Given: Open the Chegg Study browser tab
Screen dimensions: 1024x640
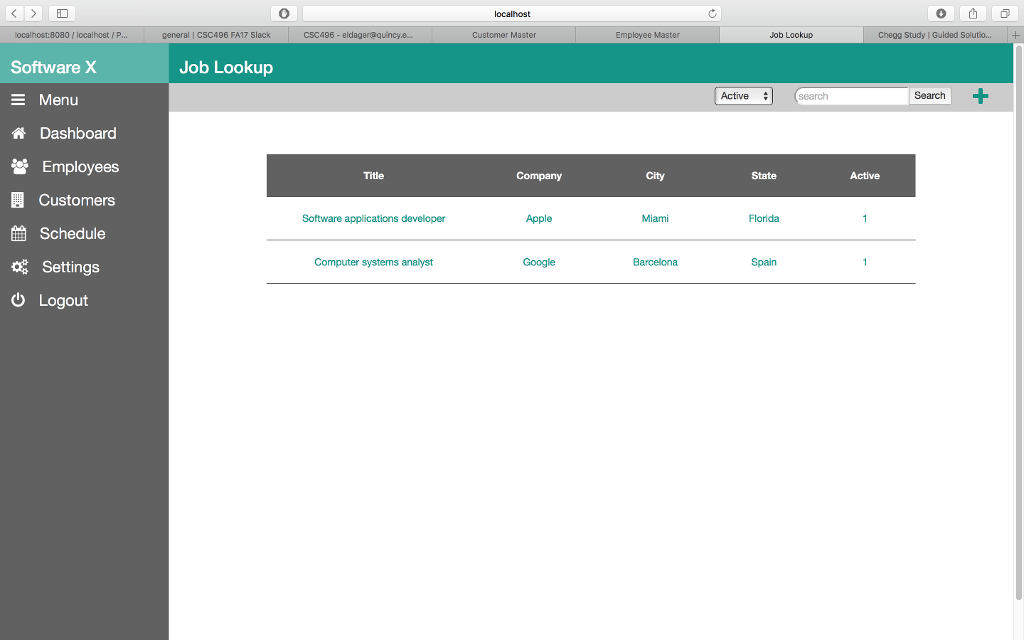Looking at the screenshot, I should [935, 33].
